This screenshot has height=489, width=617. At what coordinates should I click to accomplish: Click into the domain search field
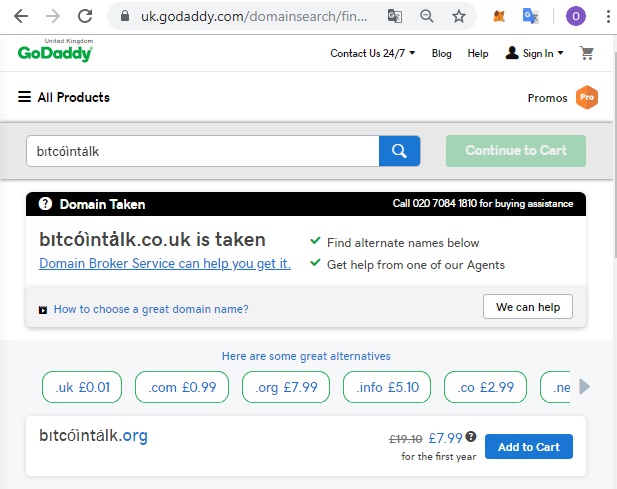(203, 151)
